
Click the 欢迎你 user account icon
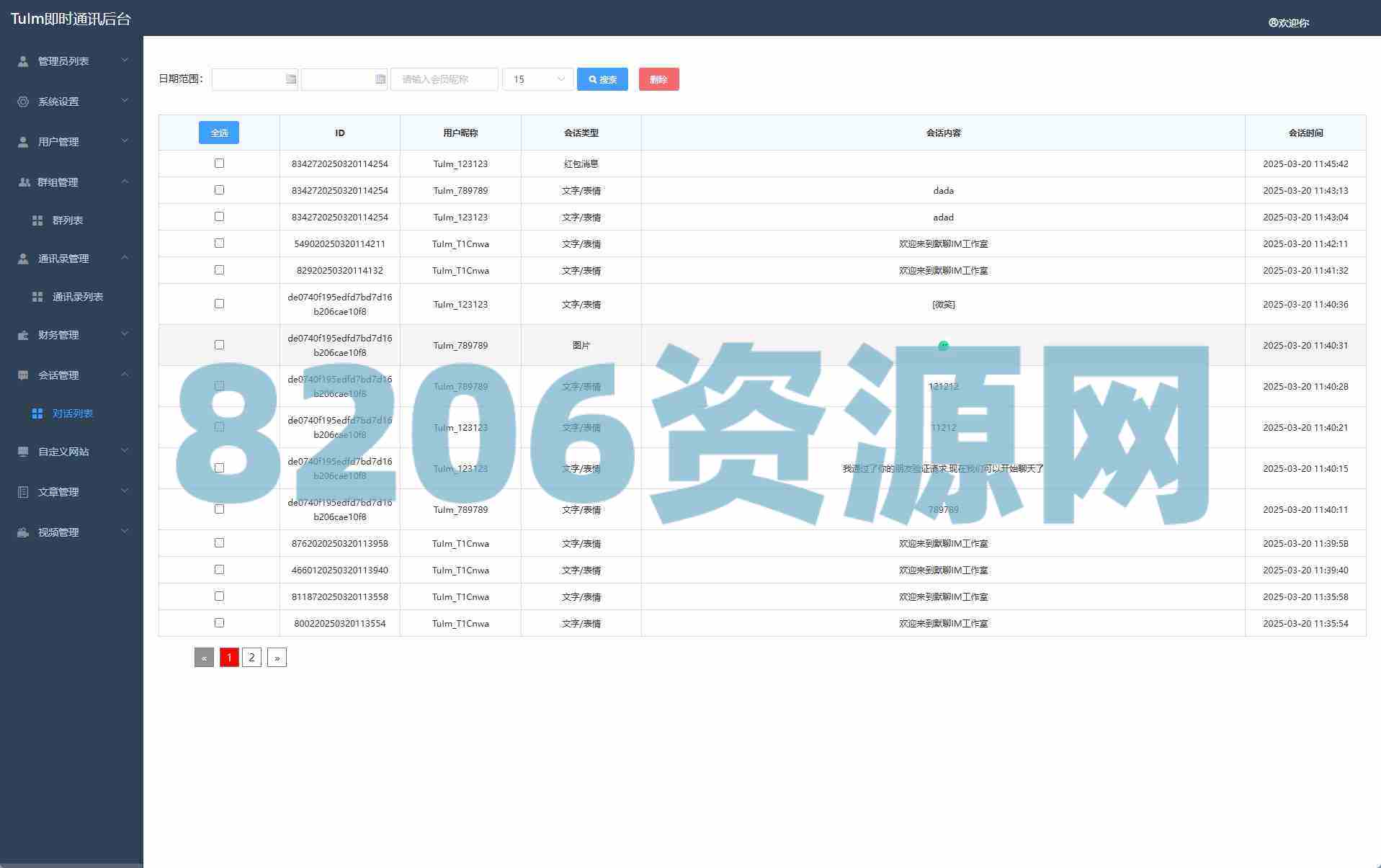[x=1273, y=22]
